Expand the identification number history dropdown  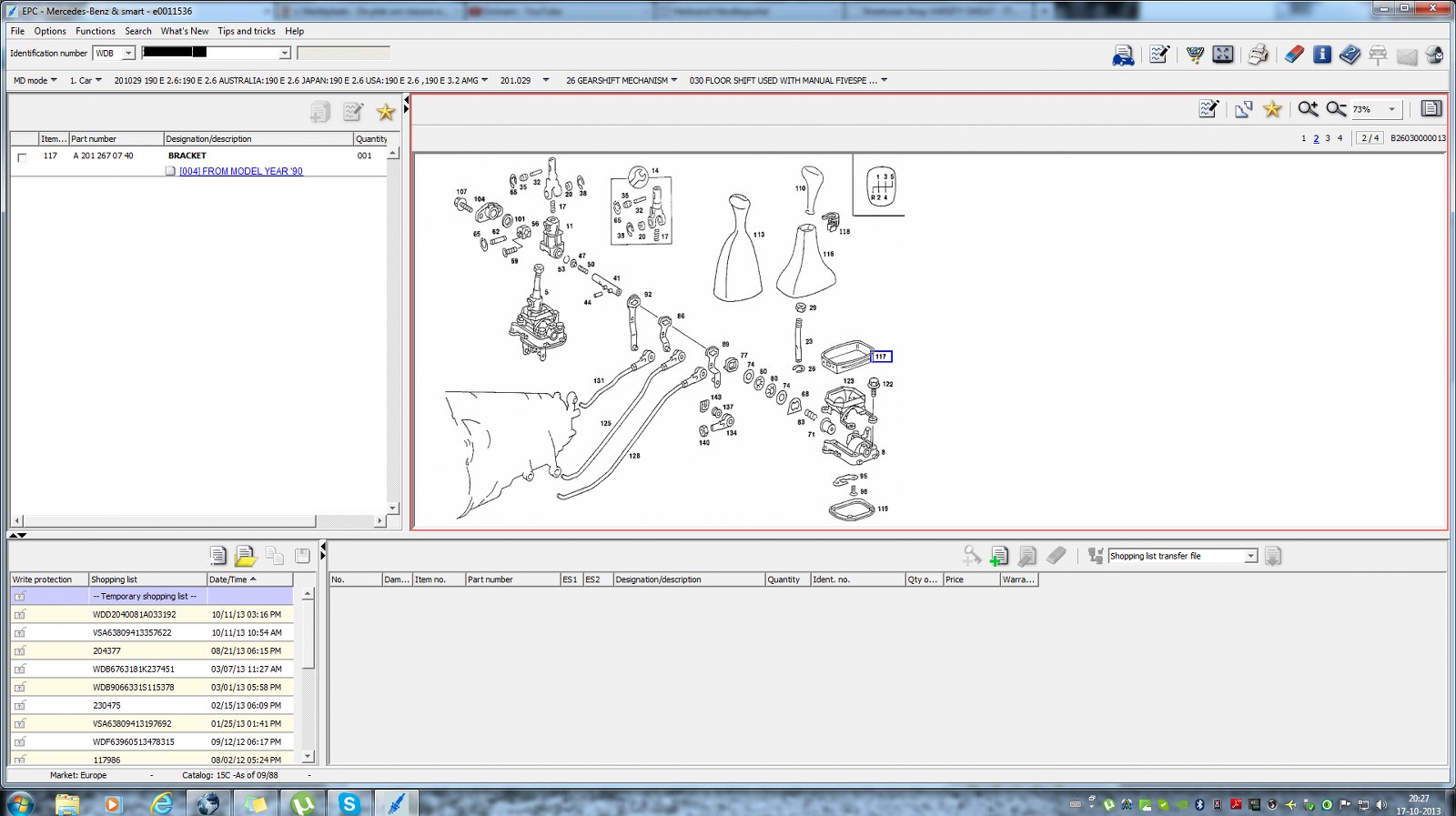[285, 54]
